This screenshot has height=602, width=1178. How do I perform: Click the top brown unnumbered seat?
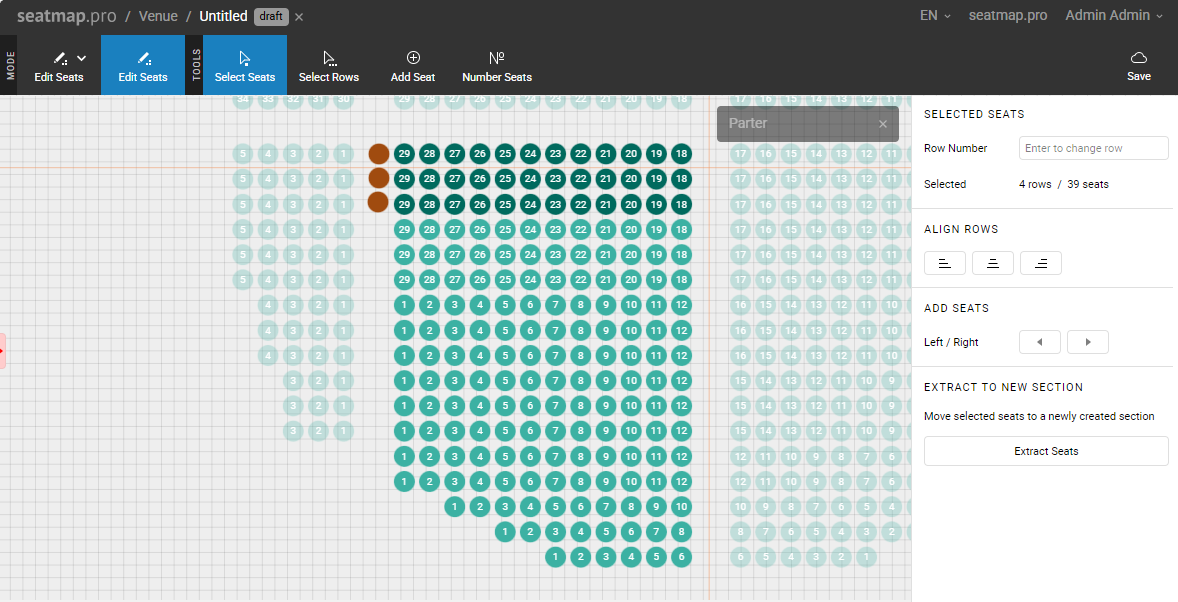pyautogui.click(x=379, y=154)
